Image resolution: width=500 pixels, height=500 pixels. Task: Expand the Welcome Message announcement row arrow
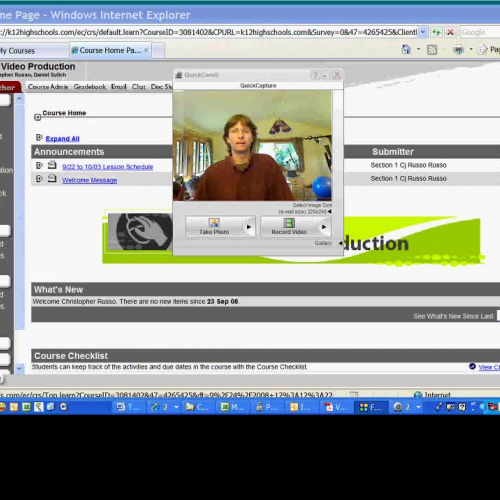[x=39, y=179]
